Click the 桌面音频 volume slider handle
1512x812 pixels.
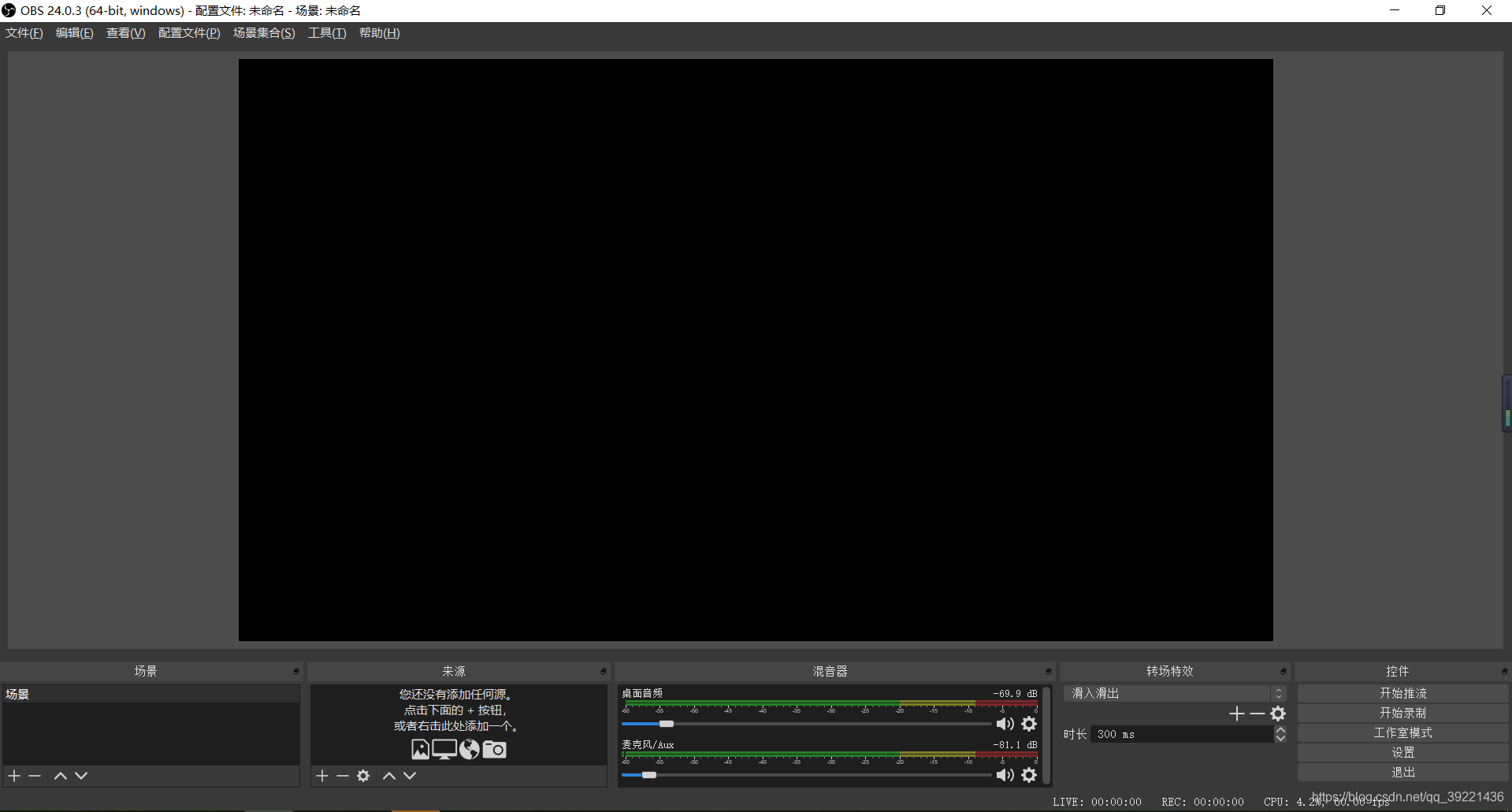click(667, 724)
